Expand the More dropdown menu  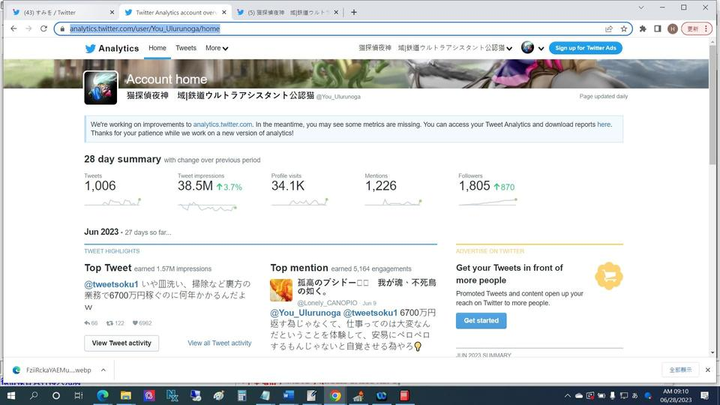[x=216, y=48]
